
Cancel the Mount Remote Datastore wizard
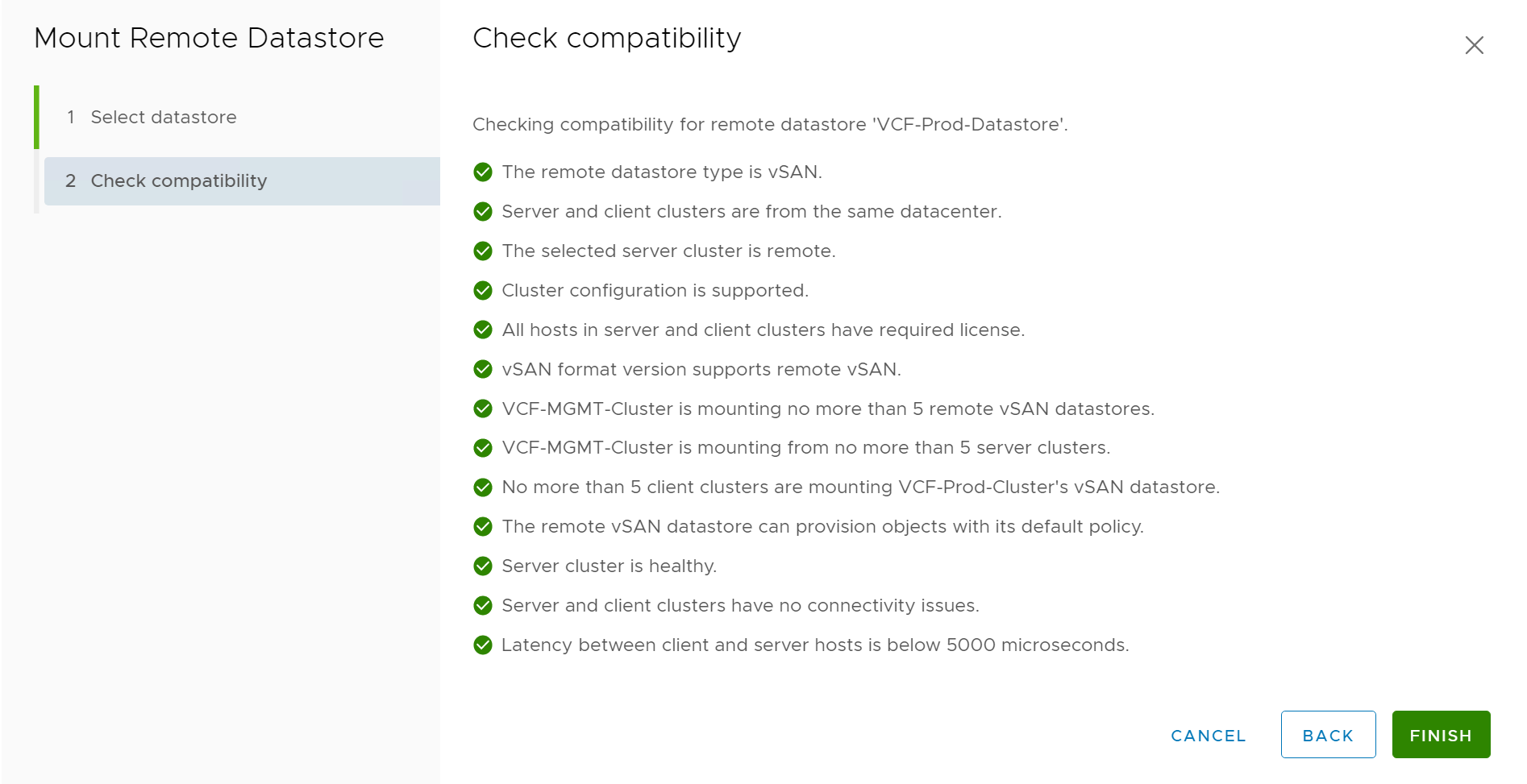1207,735
